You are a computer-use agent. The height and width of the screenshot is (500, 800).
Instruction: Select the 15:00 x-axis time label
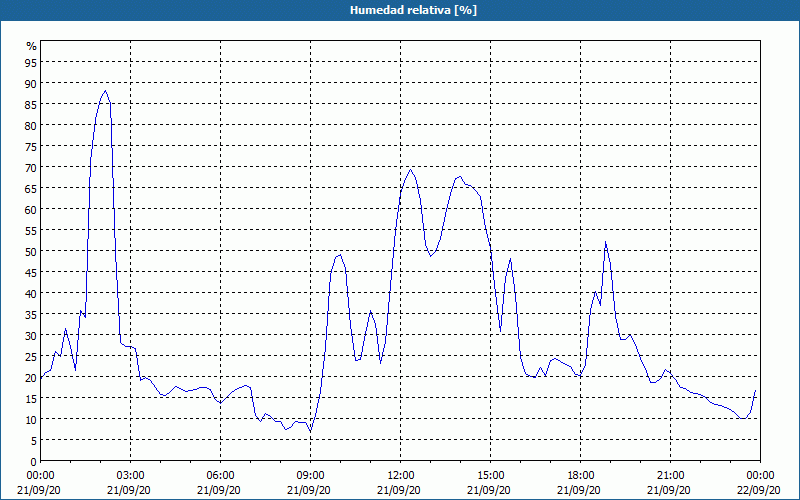pos(490,476)
